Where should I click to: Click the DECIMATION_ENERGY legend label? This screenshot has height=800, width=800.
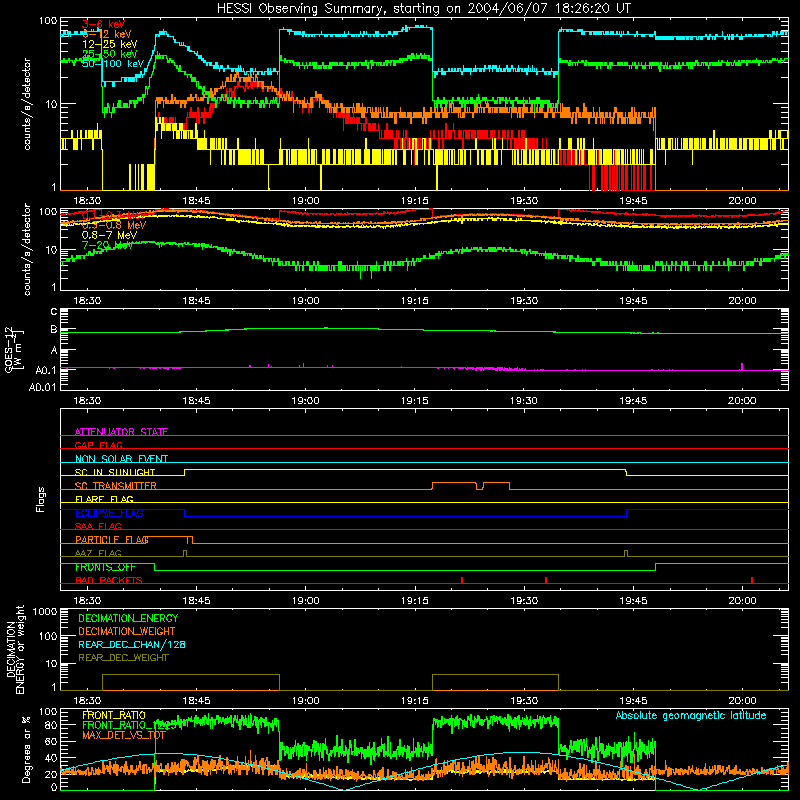[x=128, y=618]
